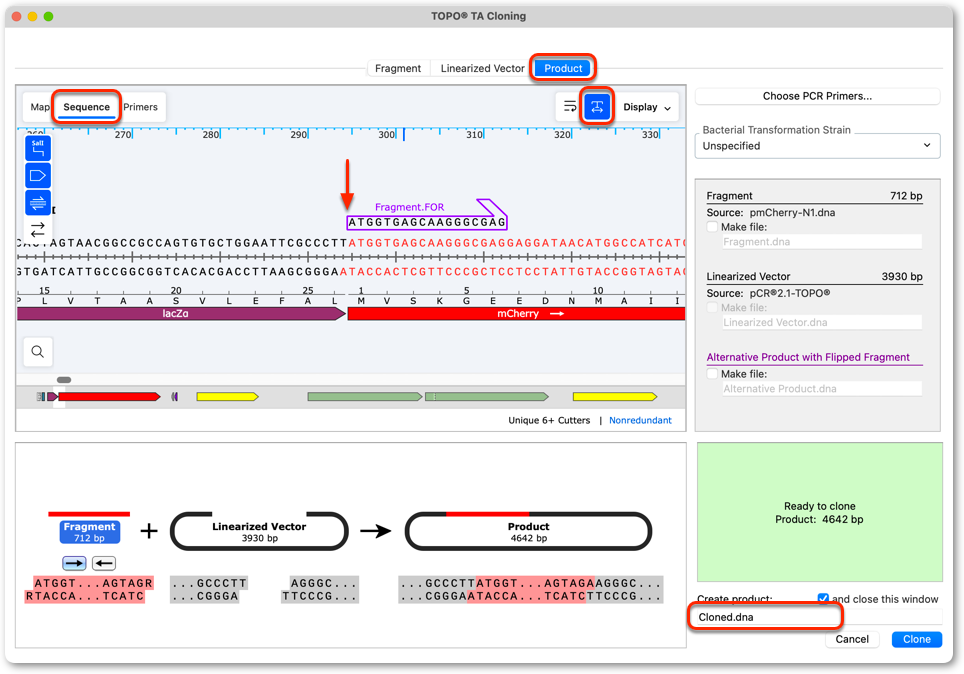Viewport: 964px width, 674px height.
Task: Click Linearized Vector.dna file name field
Action: (822, 322)
